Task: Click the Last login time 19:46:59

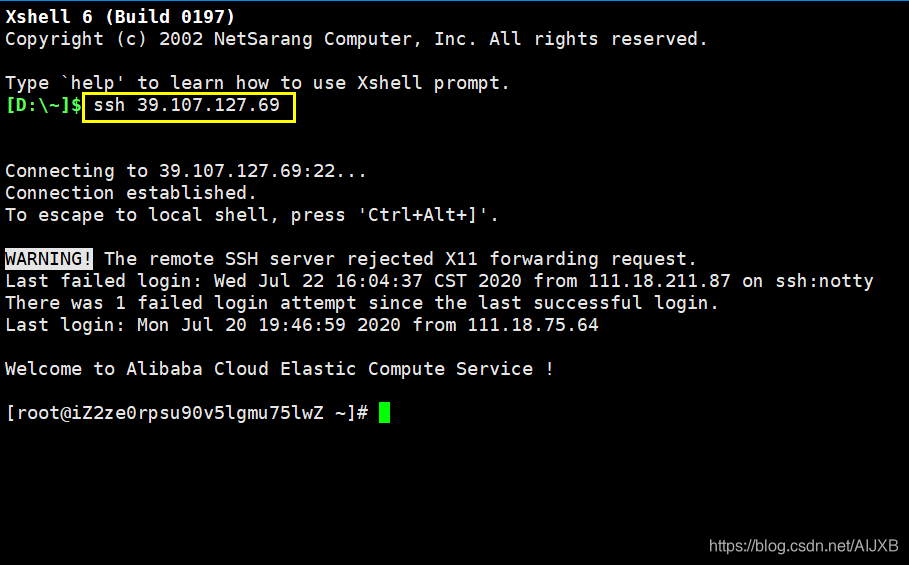Action: (302, 325)
